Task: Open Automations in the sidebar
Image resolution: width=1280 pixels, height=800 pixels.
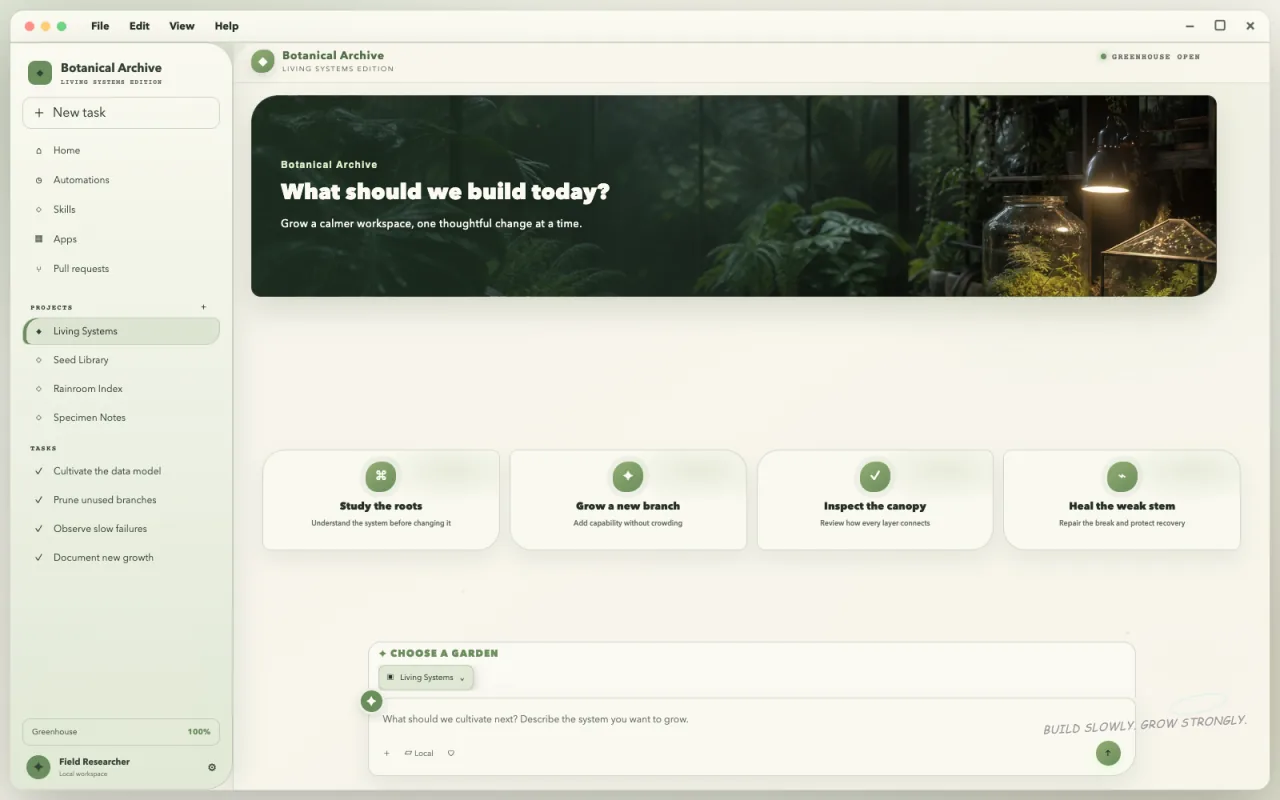Action: click(x=121, y=180)
